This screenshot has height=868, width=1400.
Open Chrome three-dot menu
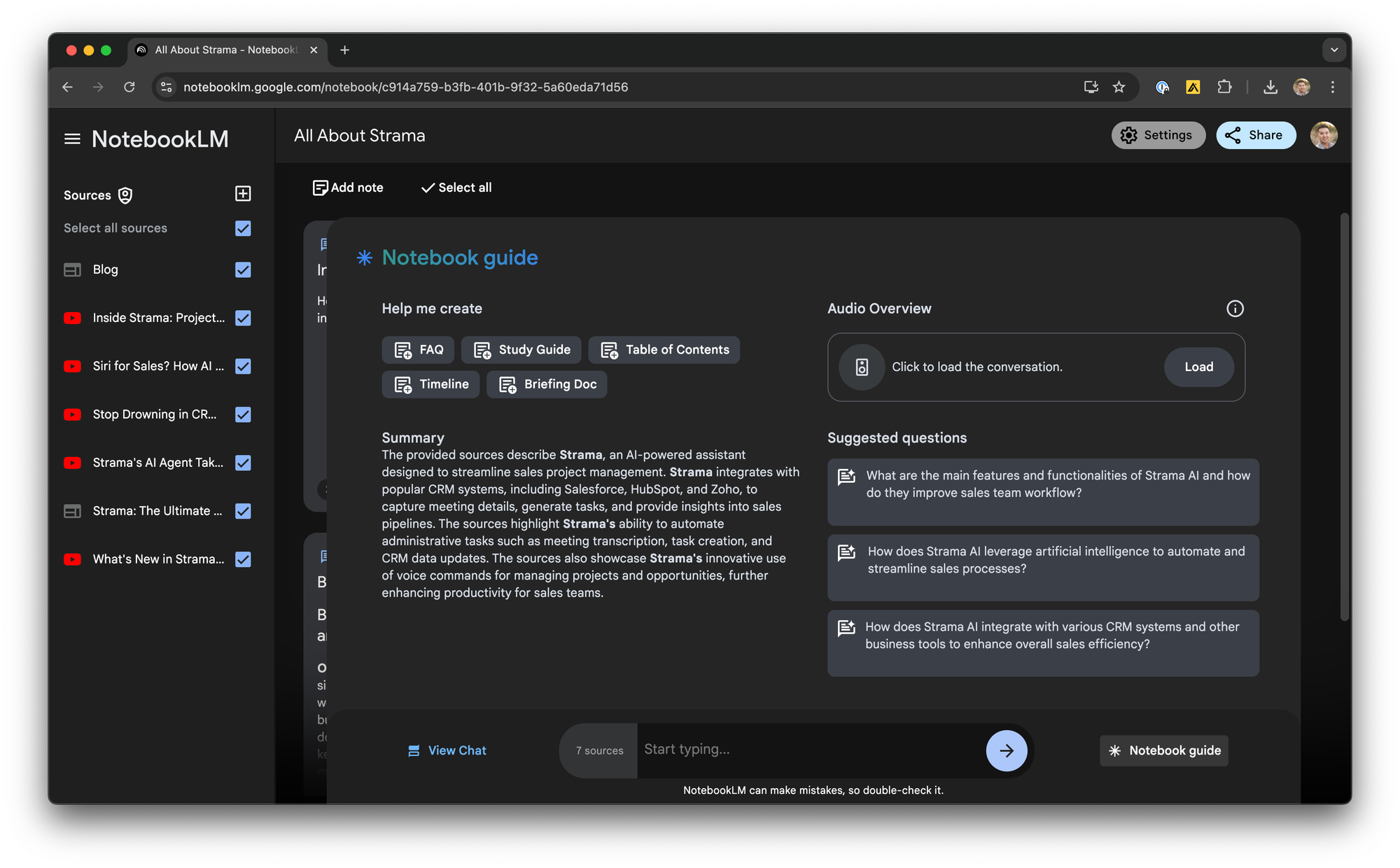1332,87
